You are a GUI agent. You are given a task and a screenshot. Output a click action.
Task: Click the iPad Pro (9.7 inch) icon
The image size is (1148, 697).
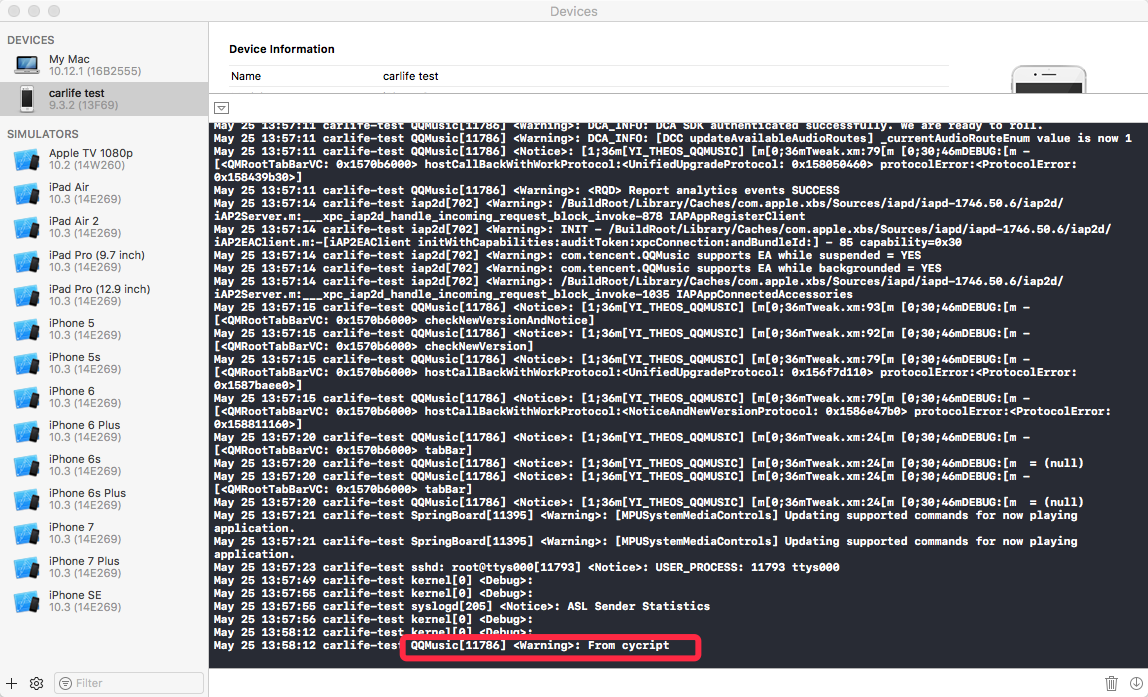click(x=27, y=261)
